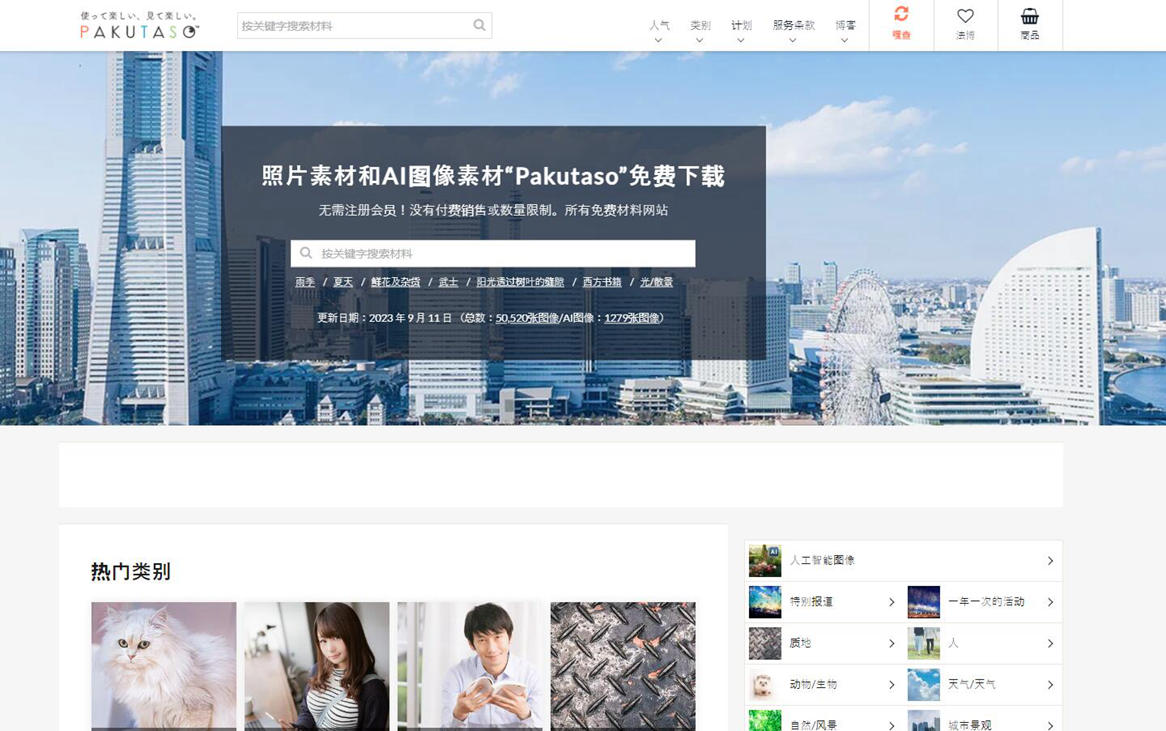Click the 质地 category thumbnail icon
Screen dimensions: 1166x731
coord(765,643)
